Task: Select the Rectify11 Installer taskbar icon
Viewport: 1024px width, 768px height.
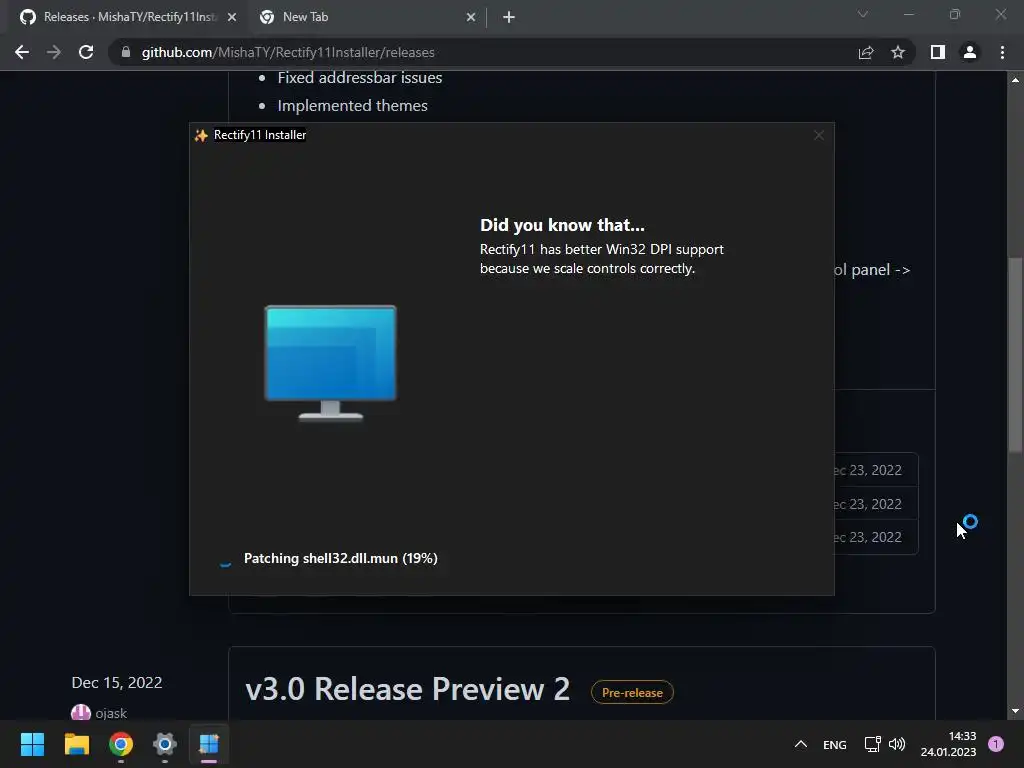Action: 209,744
